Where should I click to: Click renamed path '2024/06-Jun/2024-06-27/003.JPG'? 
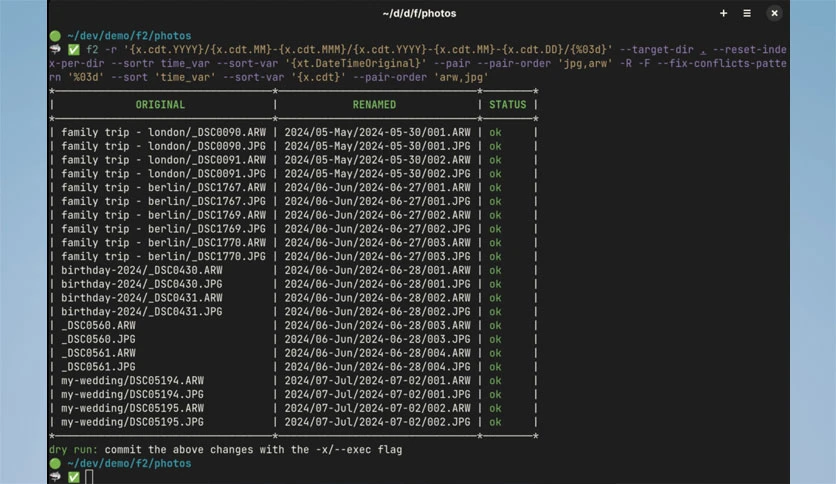[377, 256]
